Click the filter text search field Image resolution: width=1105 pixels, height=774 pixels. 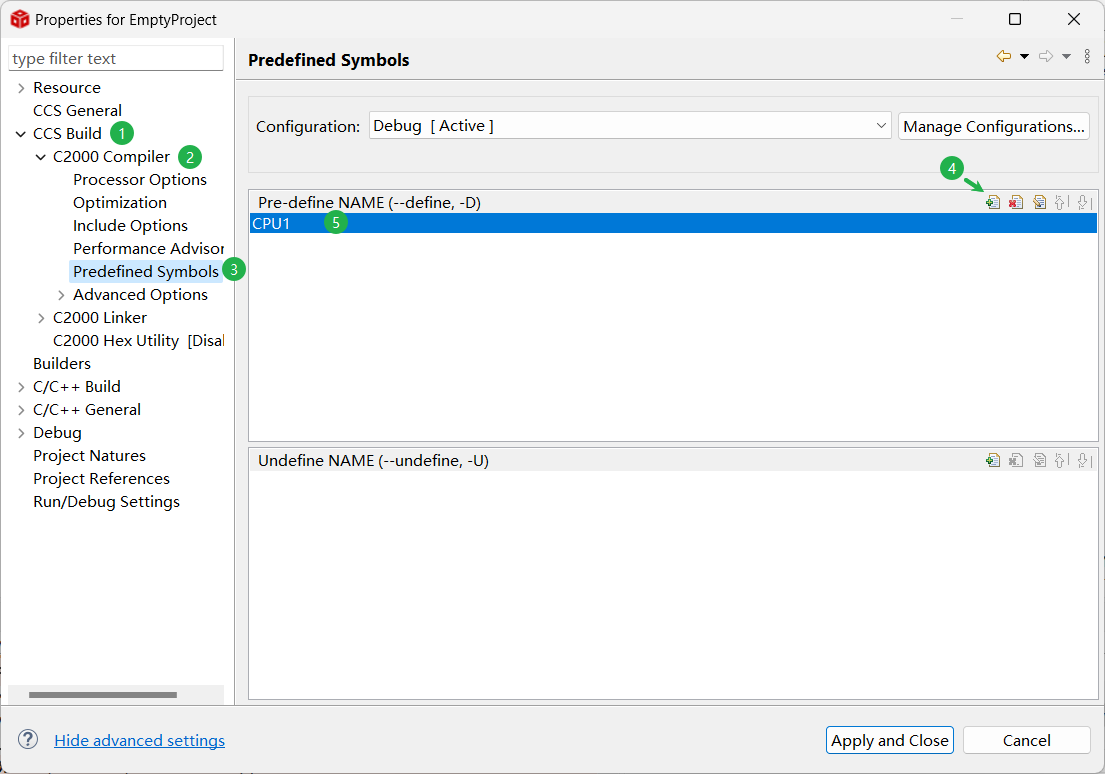point(116,59)
